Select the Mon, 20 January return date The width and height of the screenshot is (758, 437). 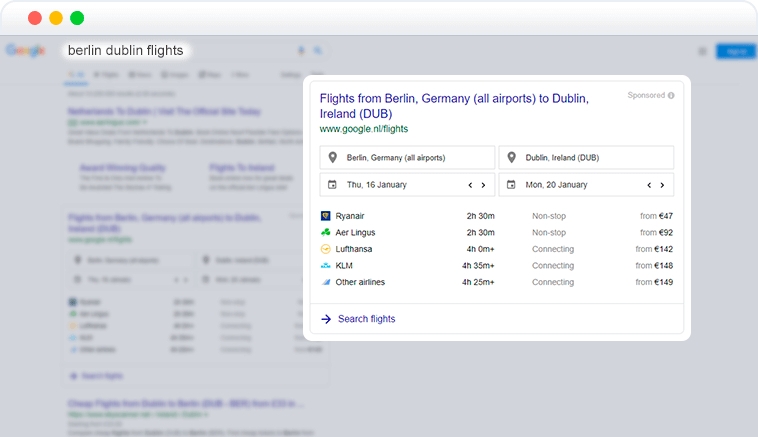[556, 185]
